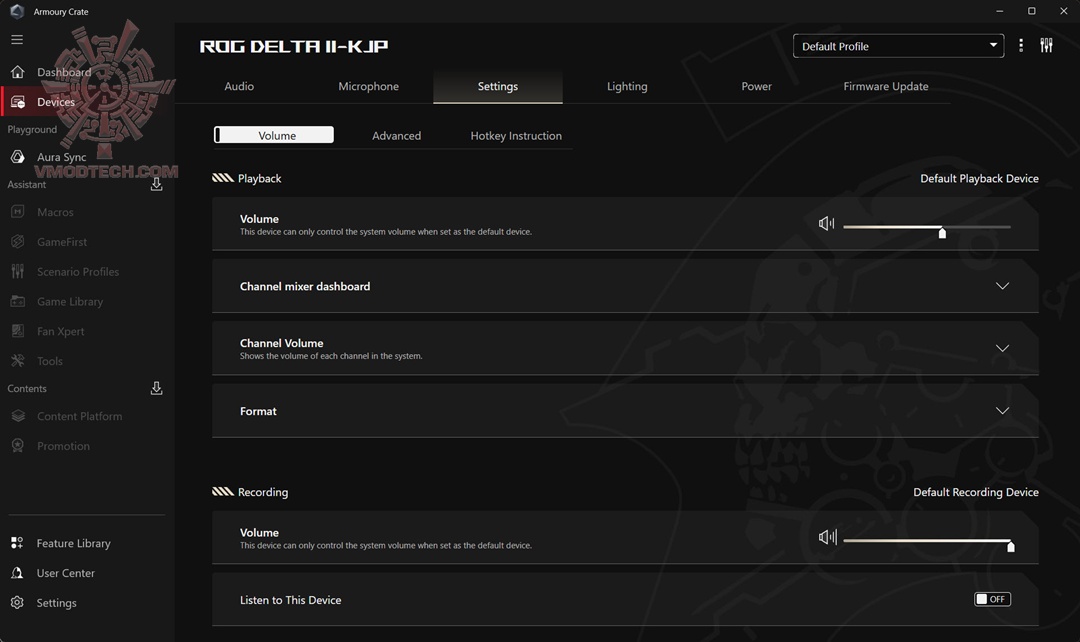This screenshot has width=1080, height=642.
Task: Open the three-dot profile options menu
Action: coord(1021,45)
